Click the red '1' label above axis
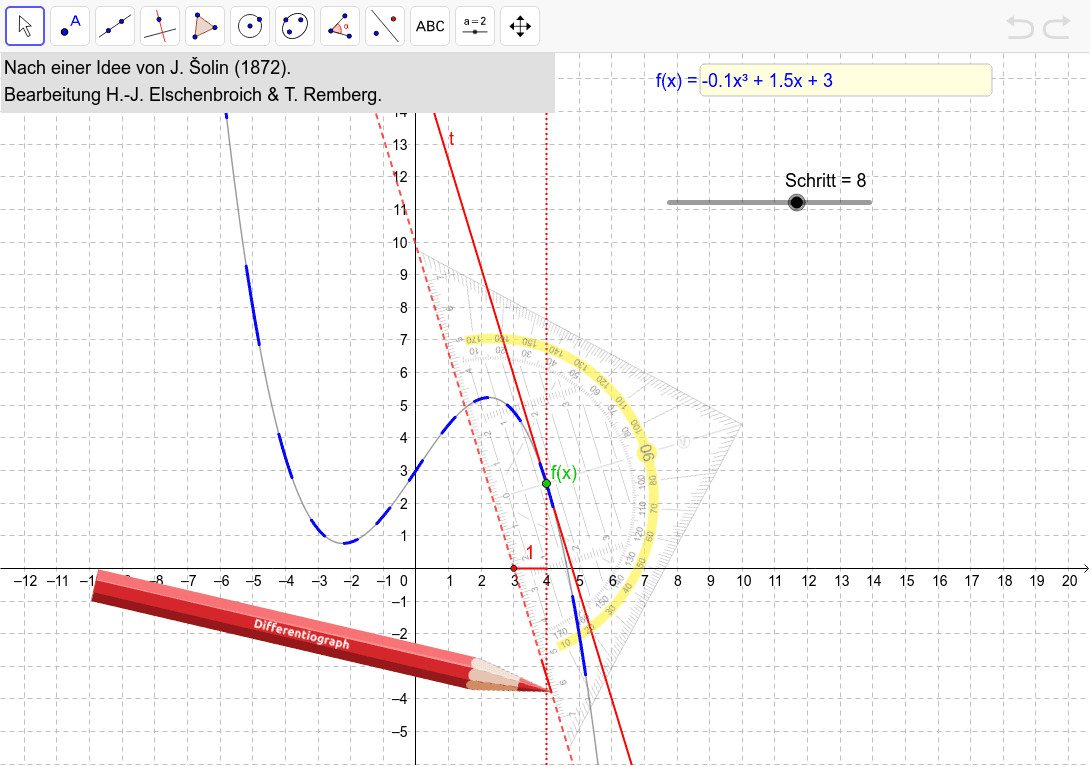The height and width of the screenshot is (767, 1091). click(x=530, y=553)
